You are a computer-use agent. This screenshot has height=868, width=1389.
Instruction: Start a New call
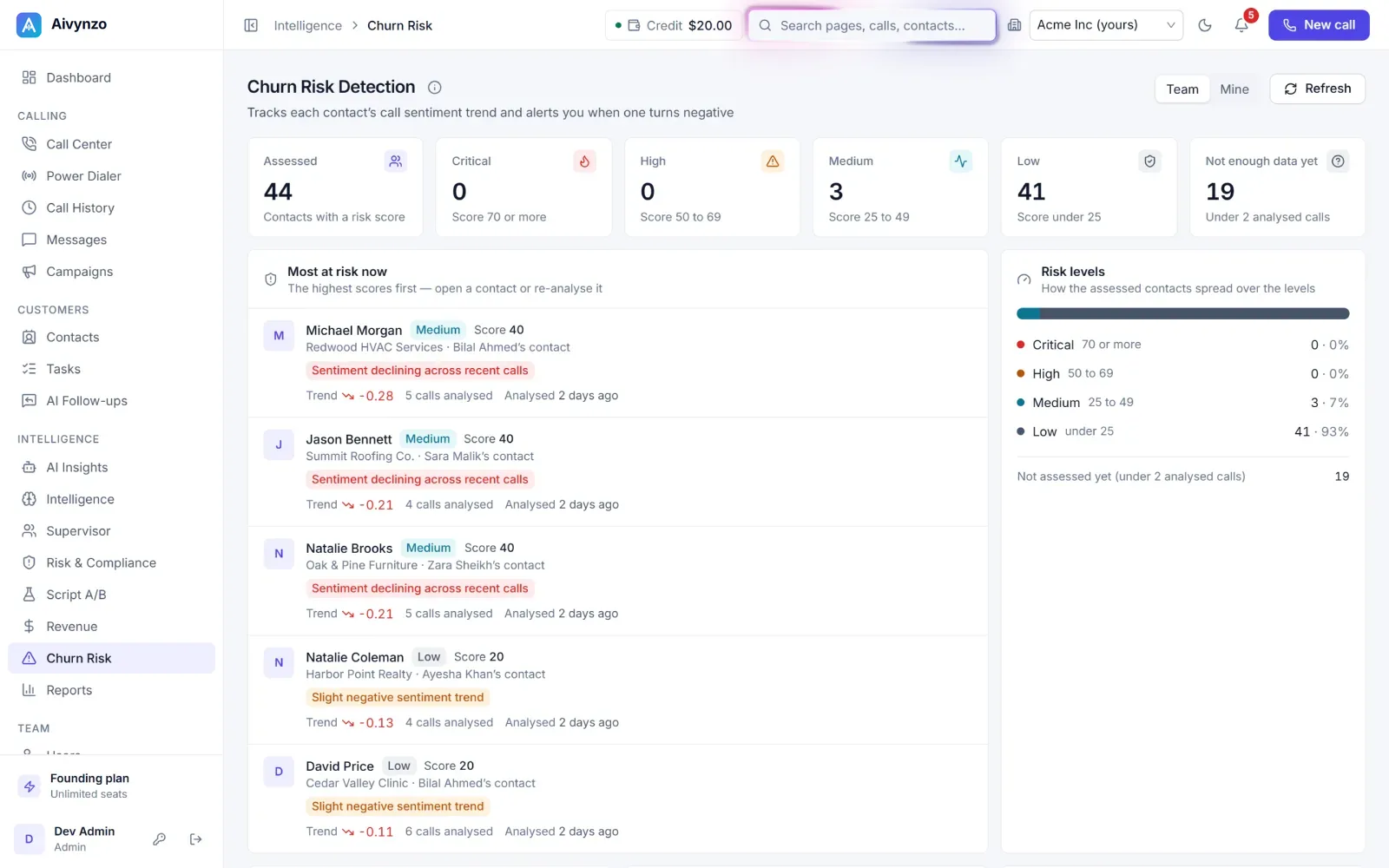pyautogui.click(x=1319, y=25)
